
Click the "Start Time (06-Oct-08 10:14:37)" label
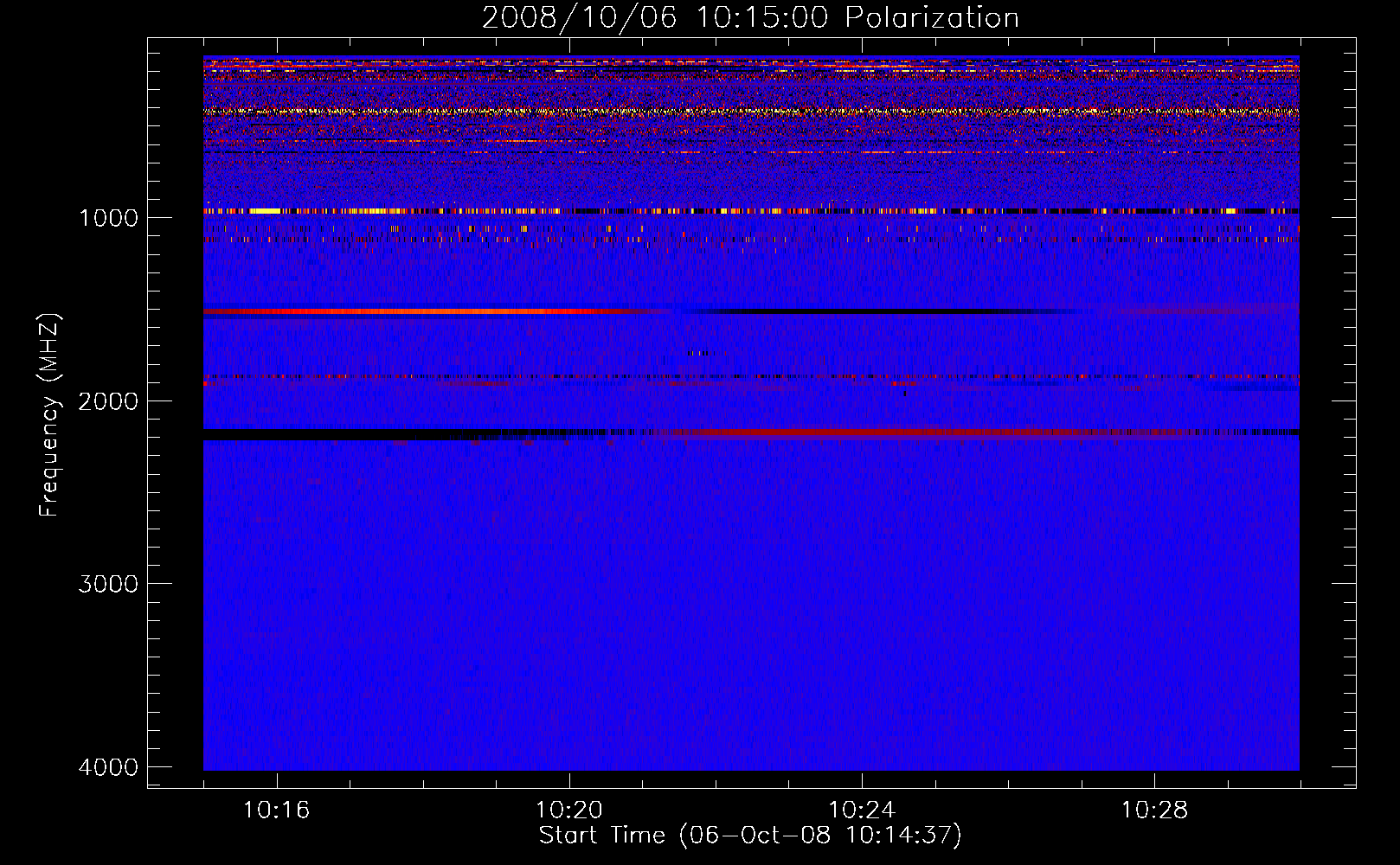(x=750, y=836)
